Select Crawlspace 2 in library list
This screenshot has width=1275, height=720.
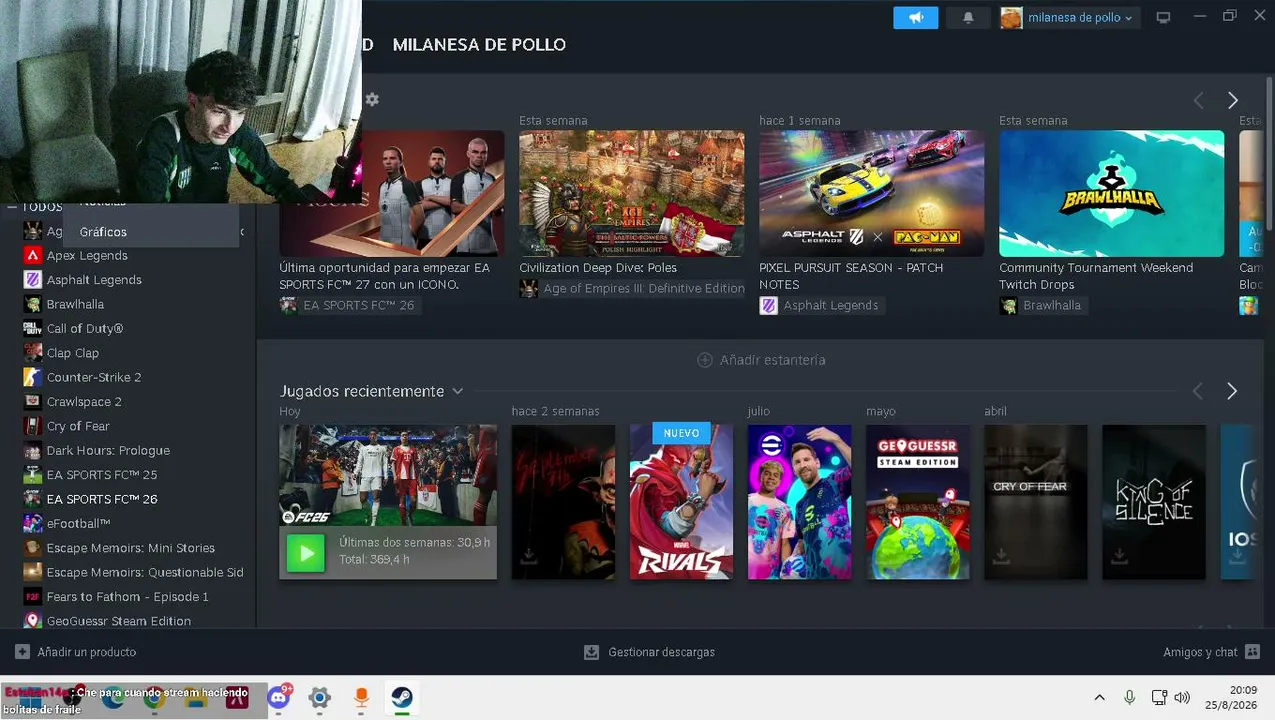84,402
